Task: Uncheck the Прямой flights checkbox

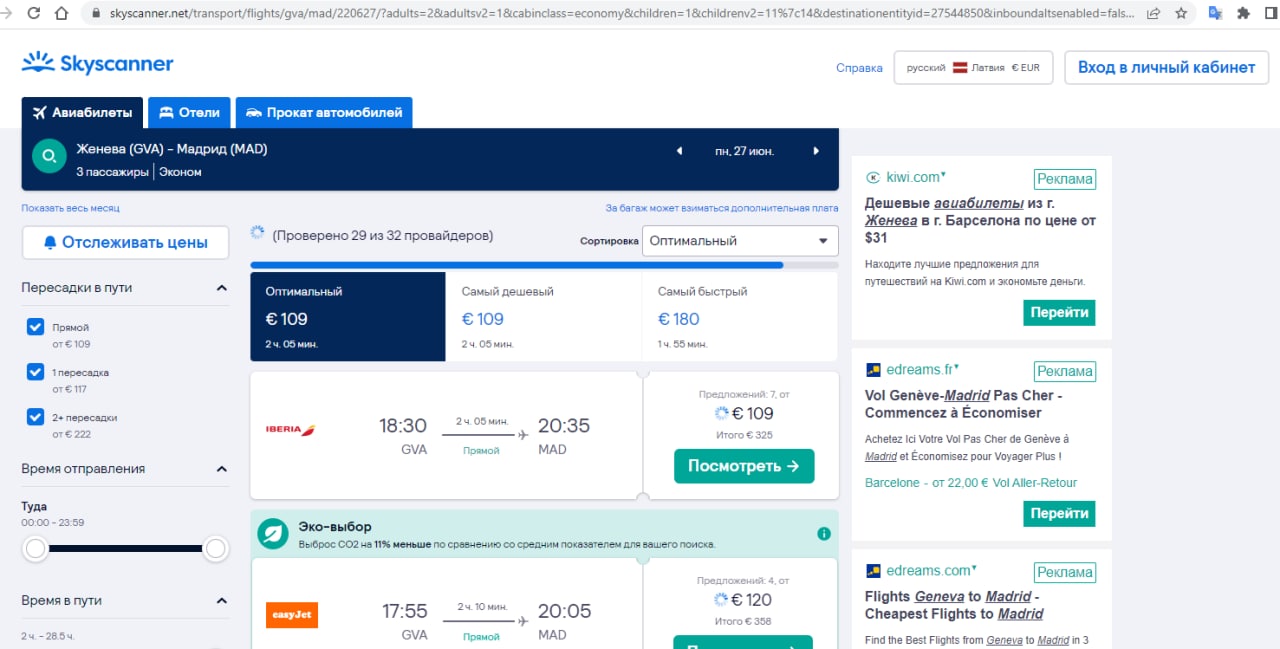Action: [35, 327]
